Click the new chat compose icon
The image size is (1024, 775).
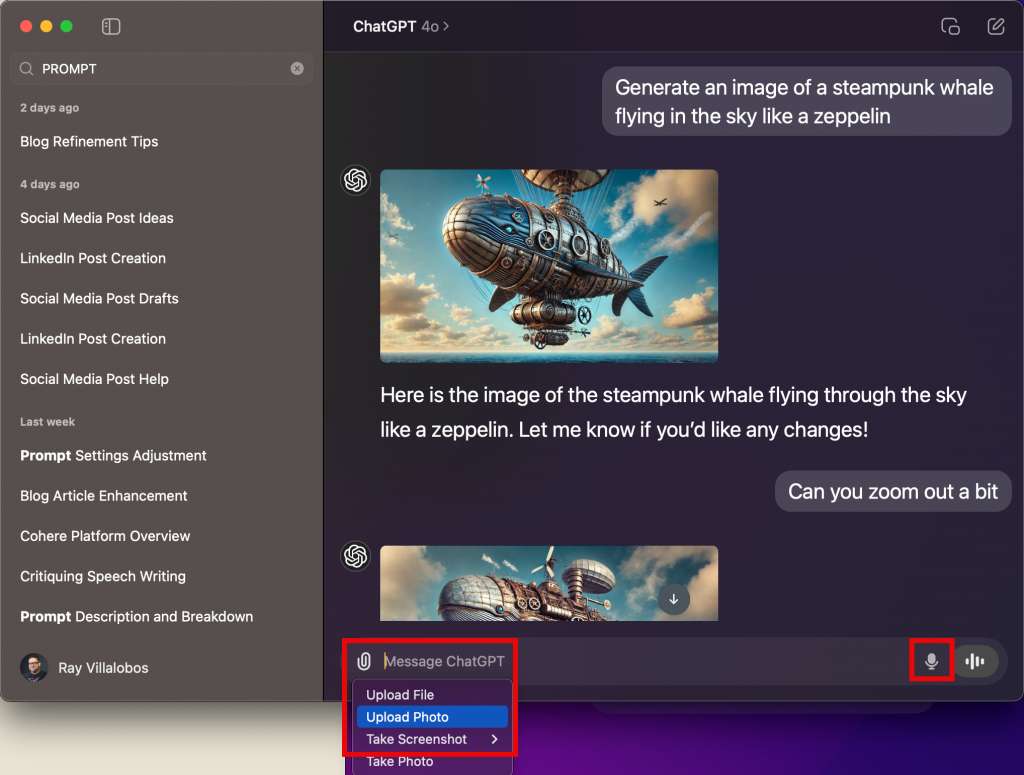pos(995,27)
